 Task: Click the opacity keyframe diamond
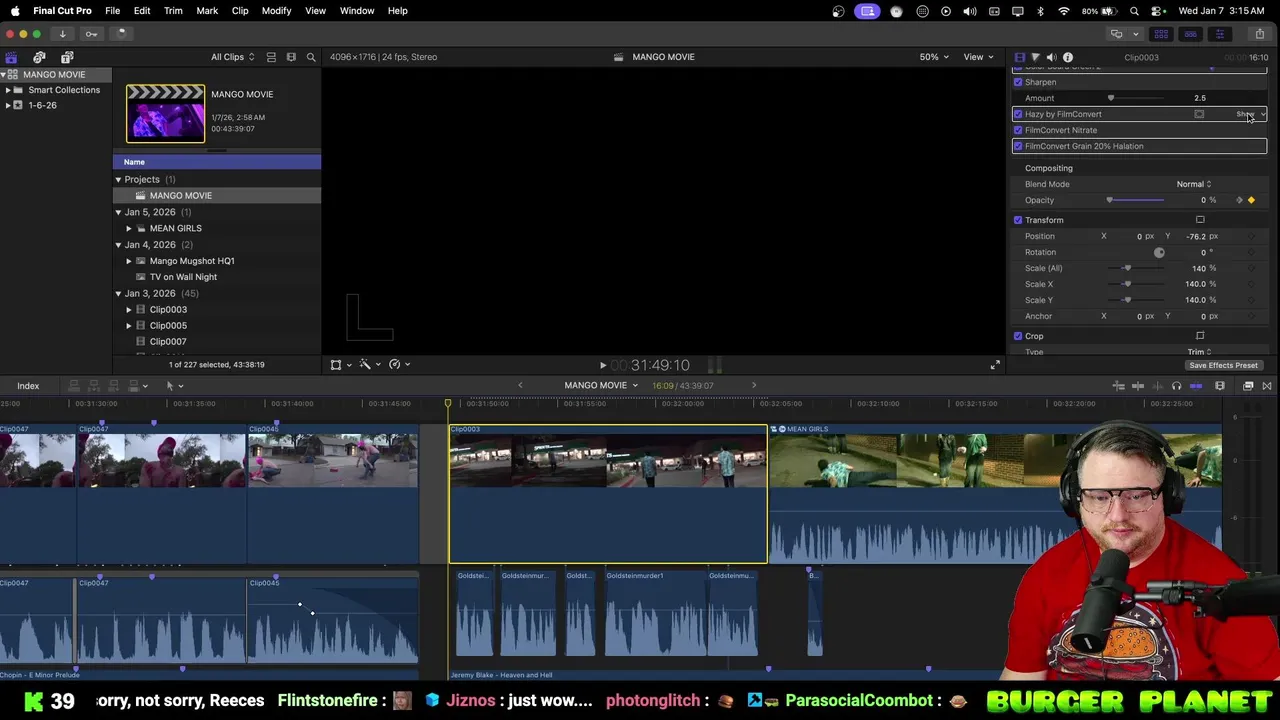[x=1251, y=200]
